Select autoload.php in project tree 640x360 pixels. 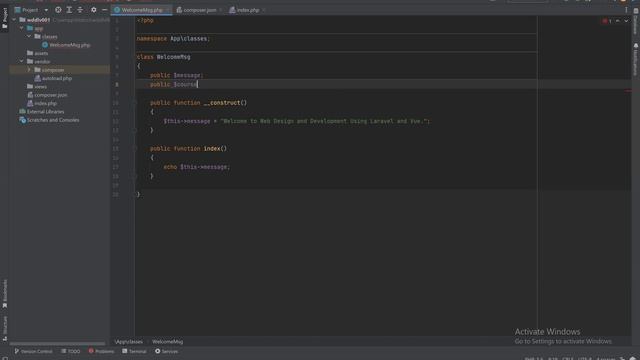point(53,78)
